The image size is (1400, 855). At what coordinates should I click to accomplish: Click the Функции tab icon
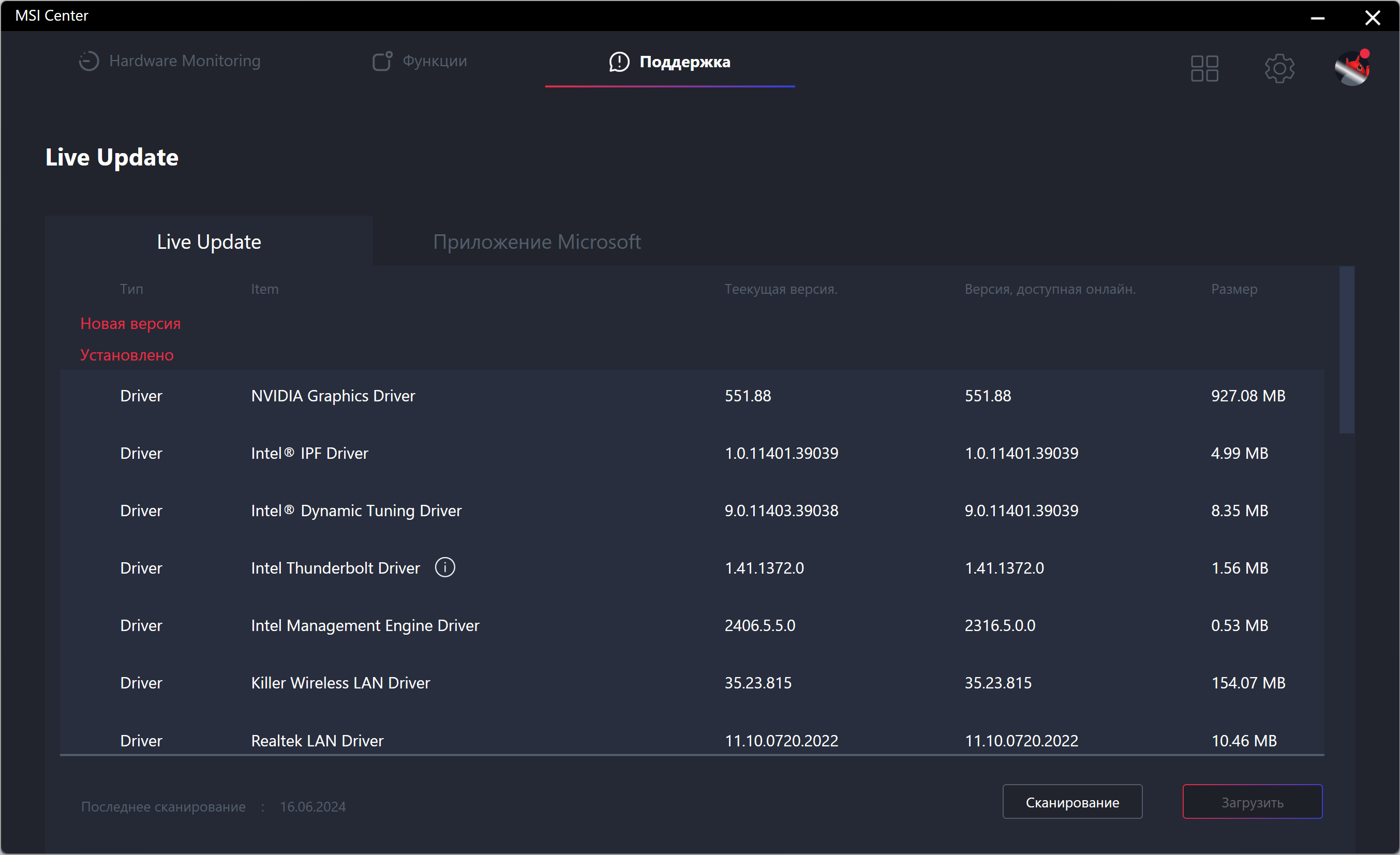[382, 62]
